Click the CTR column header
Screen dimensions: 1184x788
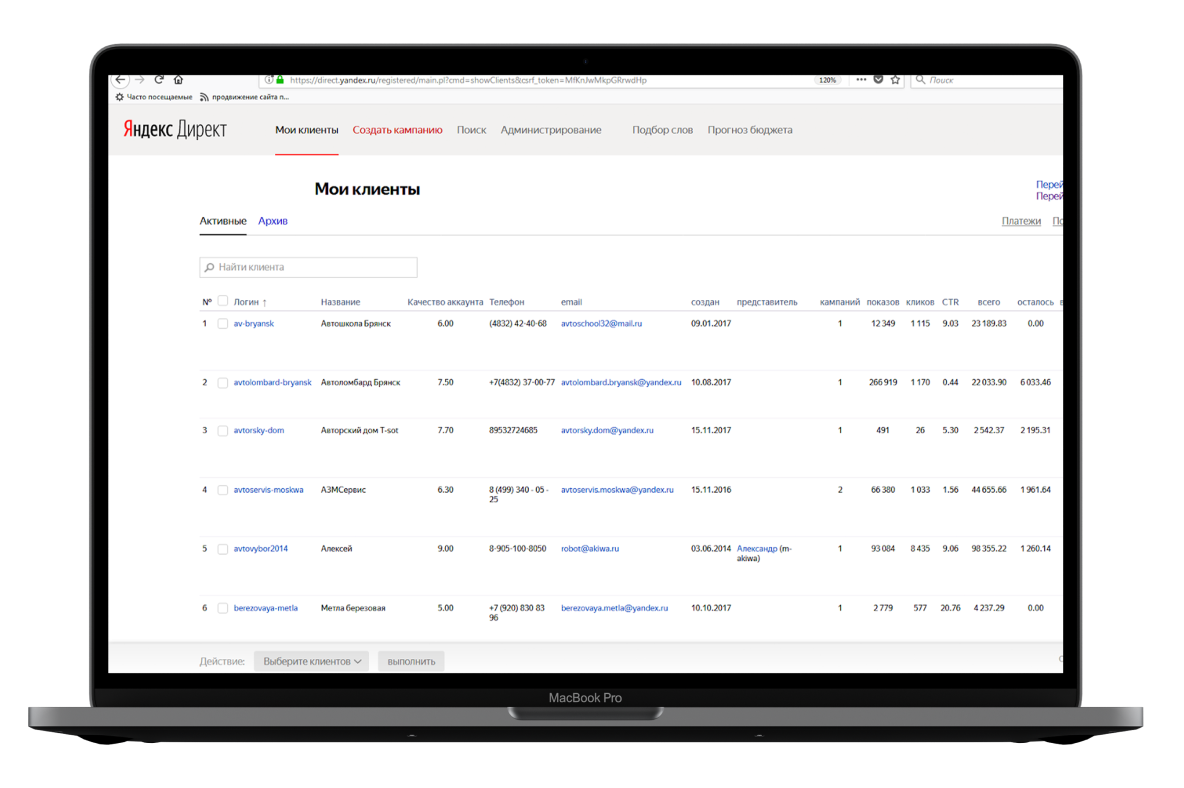pos(951,302)
